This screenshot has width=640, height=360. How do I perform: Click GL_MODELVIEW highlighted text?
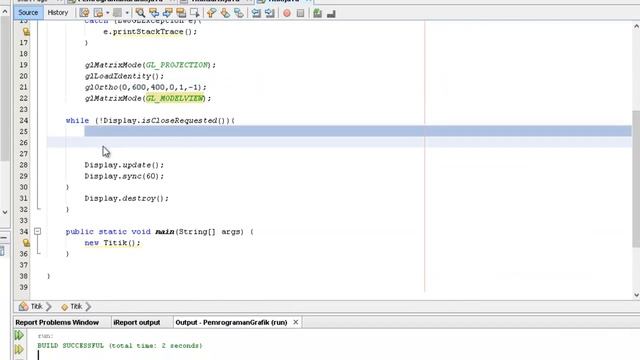[175, 98]
